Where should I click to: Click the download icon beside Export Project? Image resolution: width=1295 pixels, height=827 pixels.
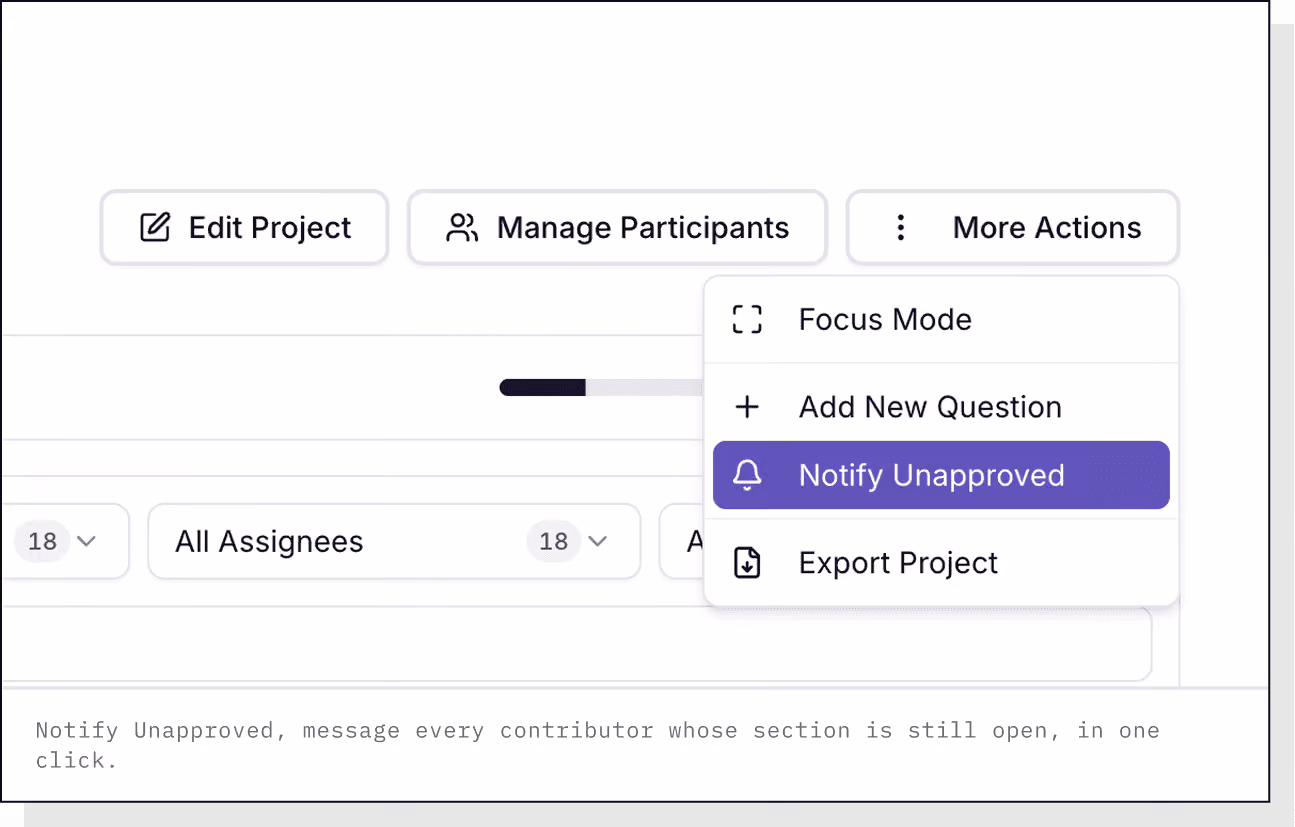click(747, 563)
